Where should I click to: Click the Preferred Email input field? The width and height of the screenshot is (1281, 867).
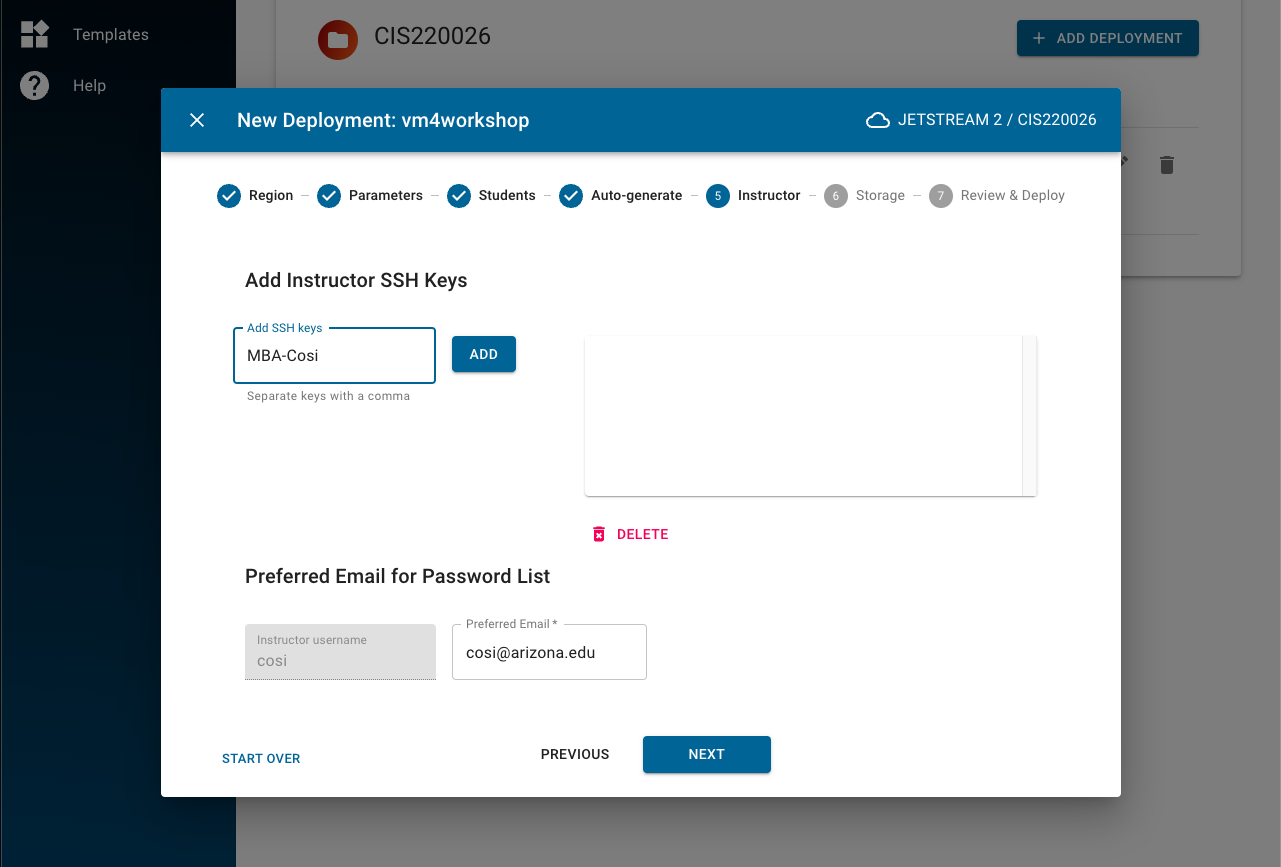point(549,652)
